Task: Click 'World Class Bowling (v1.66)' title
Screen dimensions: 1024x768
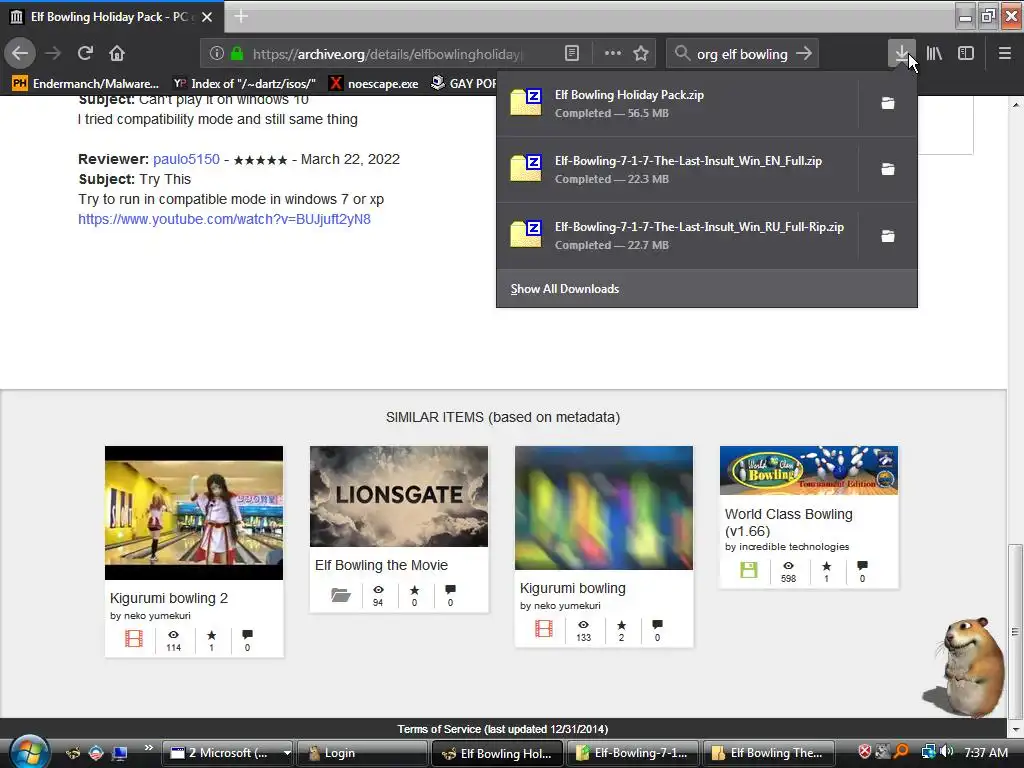Action: pos(789,522)
